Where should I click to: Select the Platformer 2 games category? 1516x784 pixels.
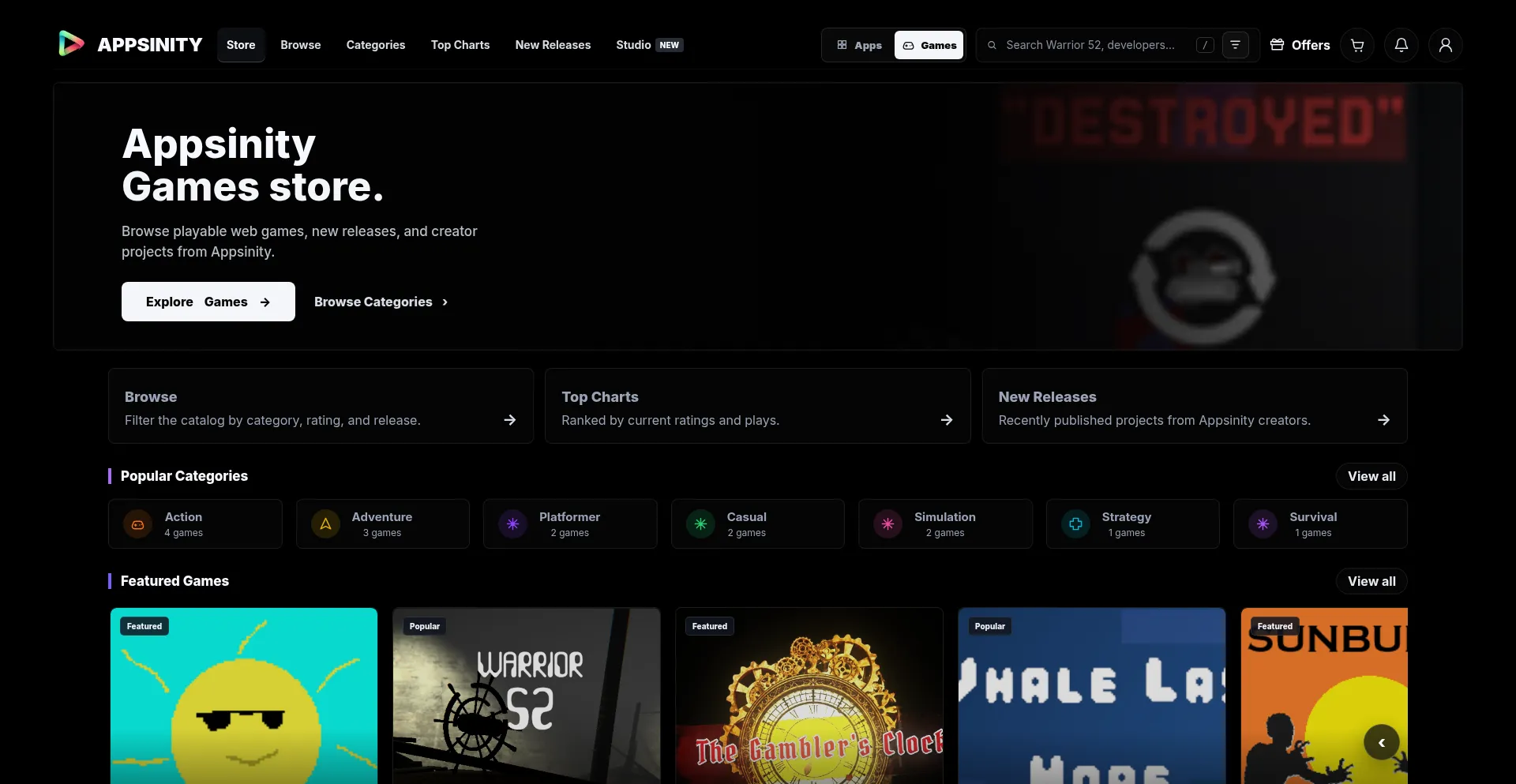(x=570, y=523)
